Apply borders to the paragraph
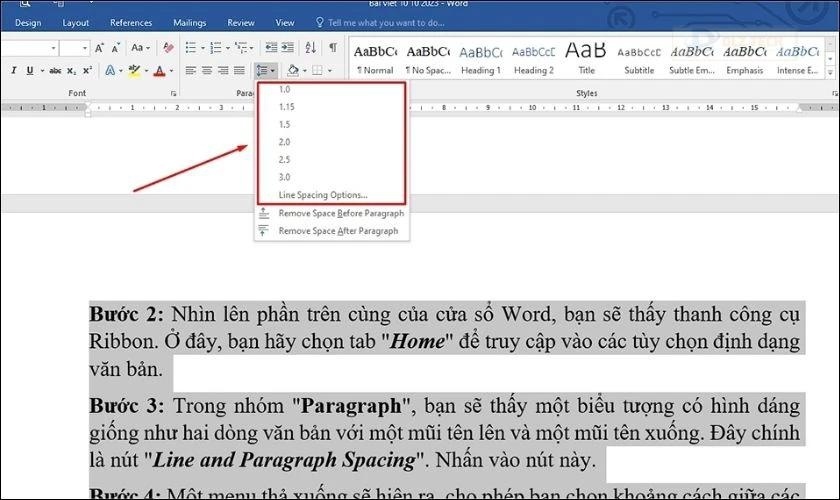 point(317,70)
